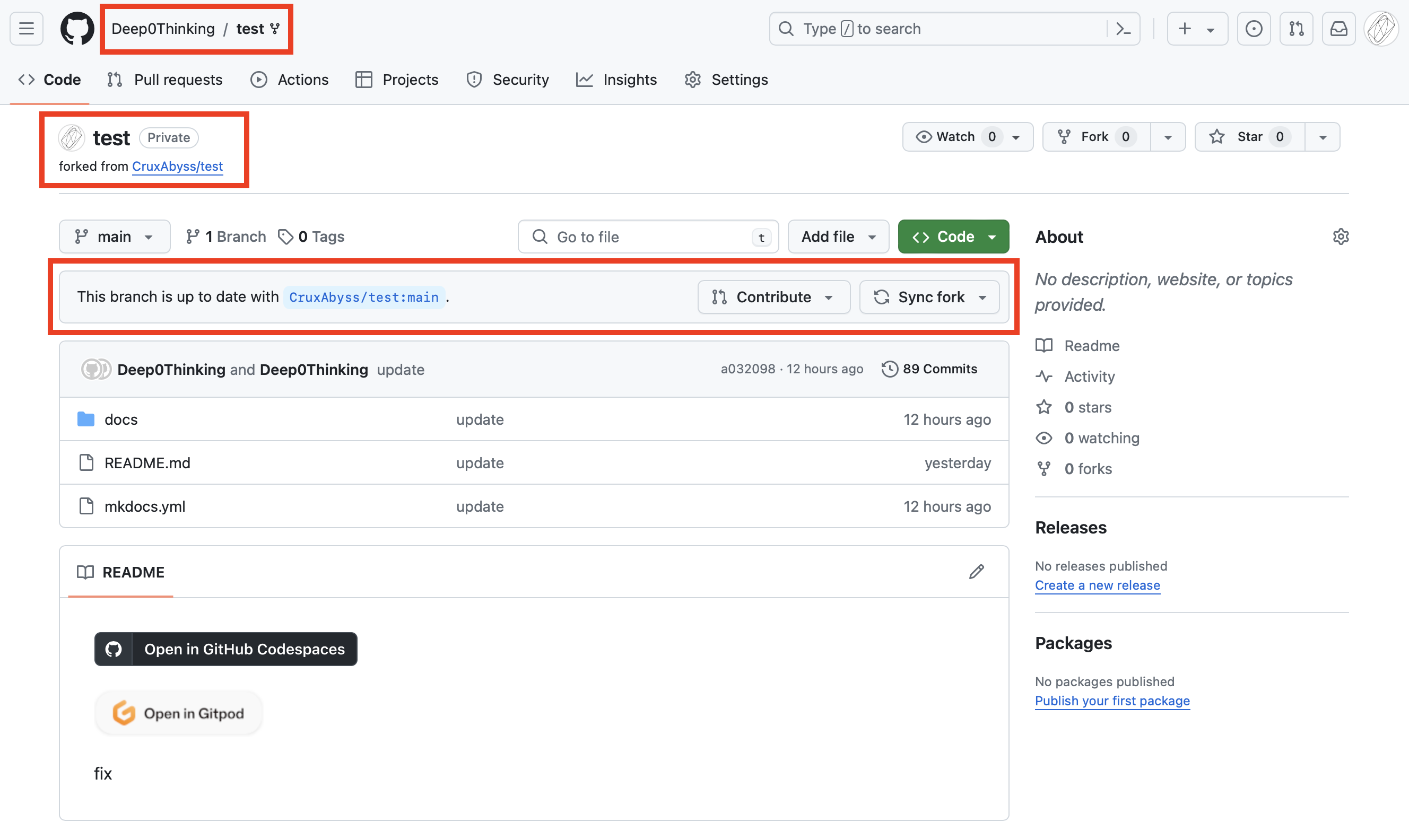Open Publish your first package link
Screen dimensions: 1409x840
point(1112,701)
